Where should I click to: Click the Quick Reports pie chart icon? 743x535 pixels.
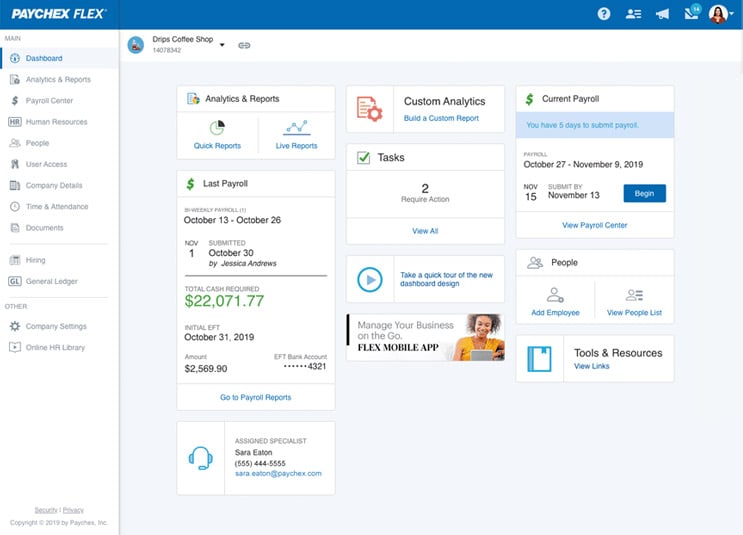click(x=217, y=127)
